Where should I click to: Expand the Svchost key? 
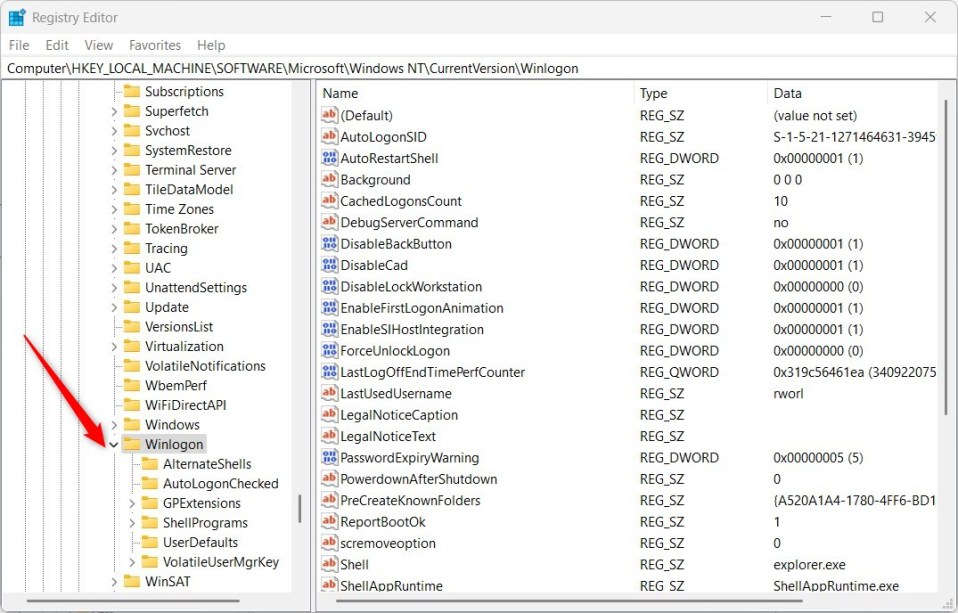pos(114,131)
